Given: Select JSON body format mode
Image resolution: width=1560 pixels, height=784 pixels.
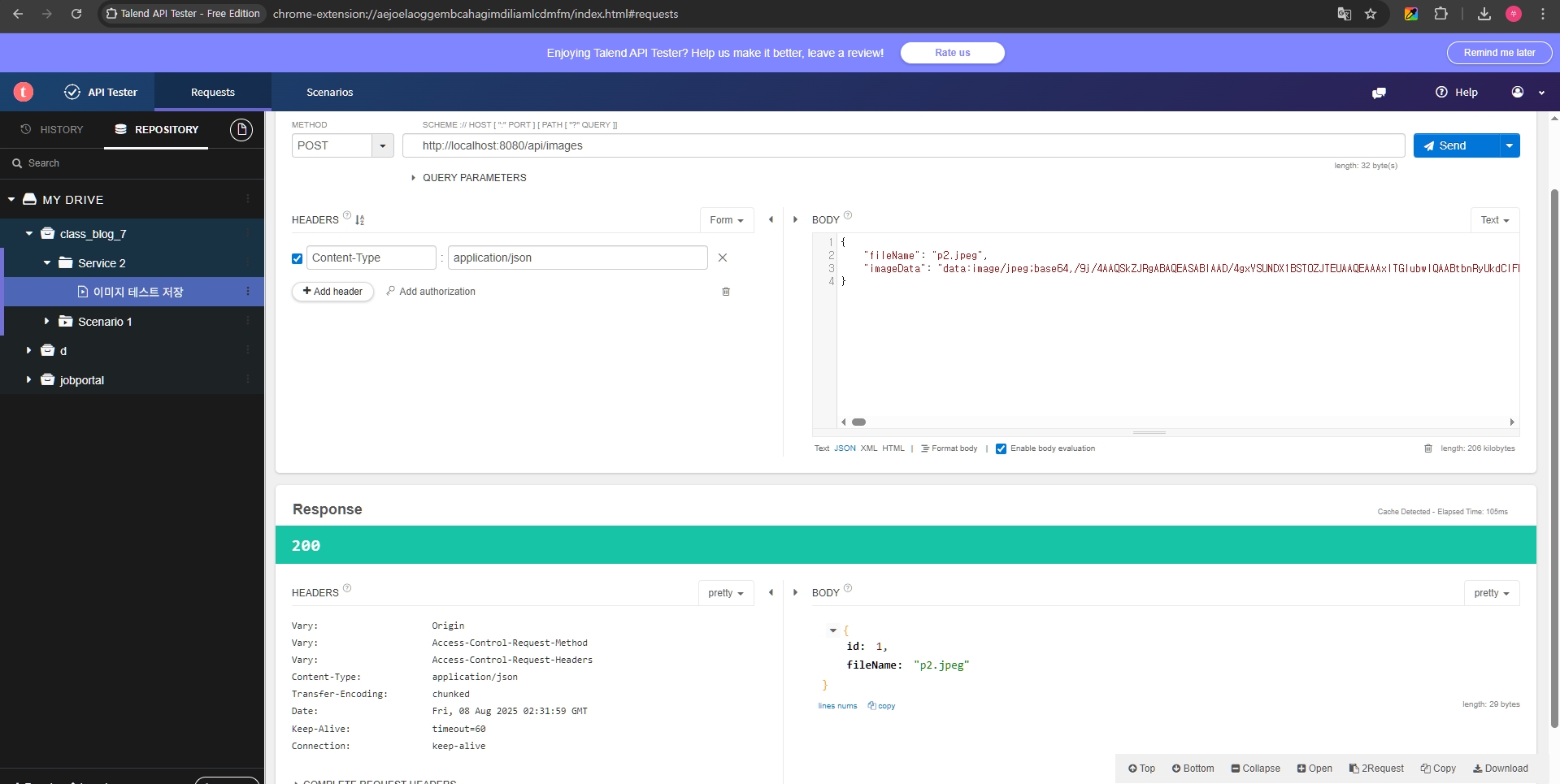Looking at the screenshot, I should [845, 448].
